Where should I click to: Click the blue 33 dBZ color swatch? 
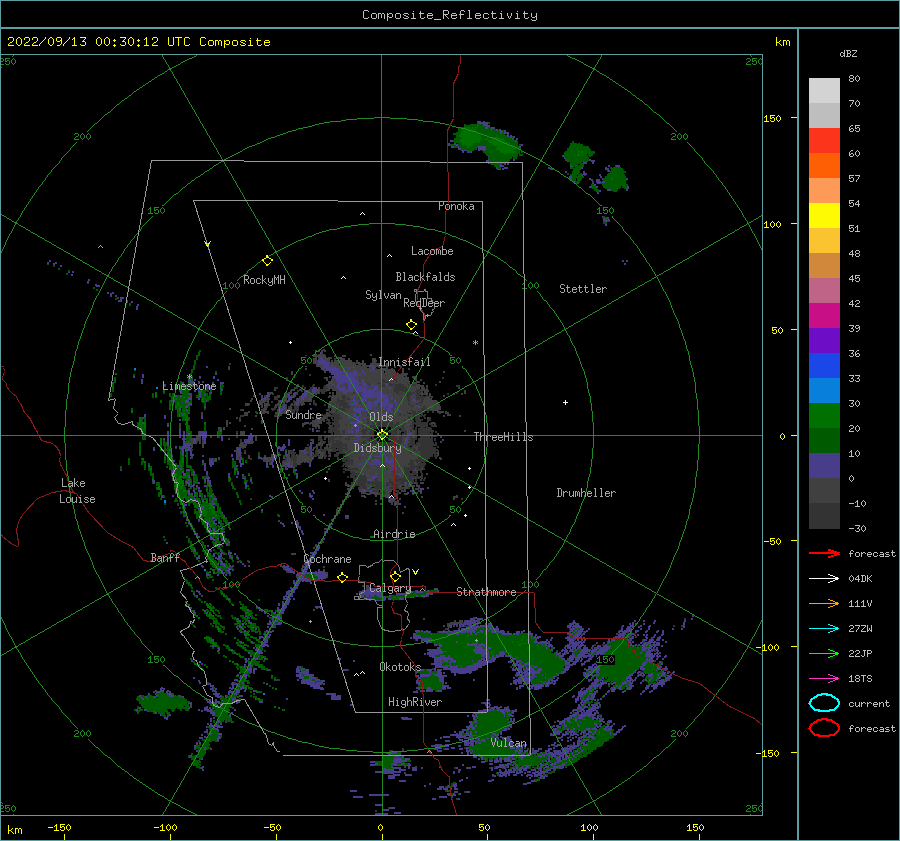[x=824, y=365]
